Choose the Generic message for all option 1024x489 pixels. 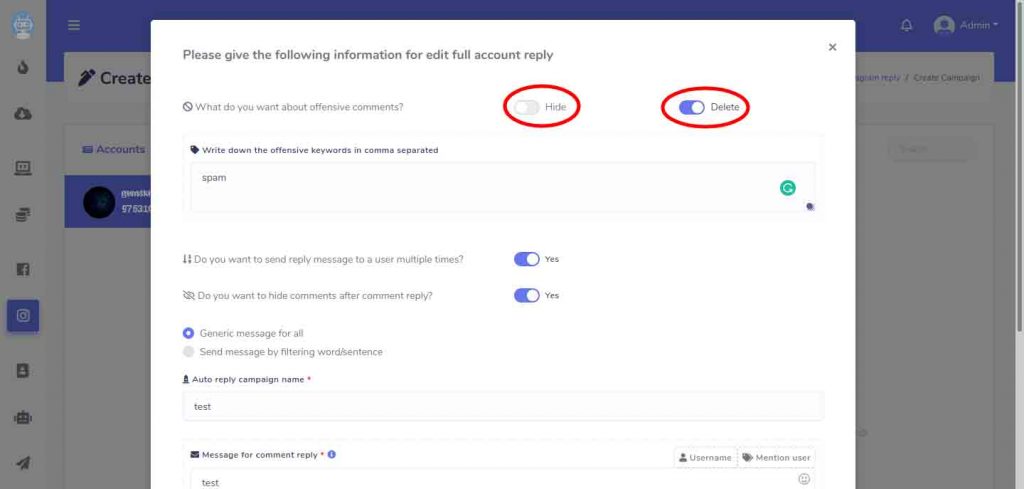pos(244,333)
